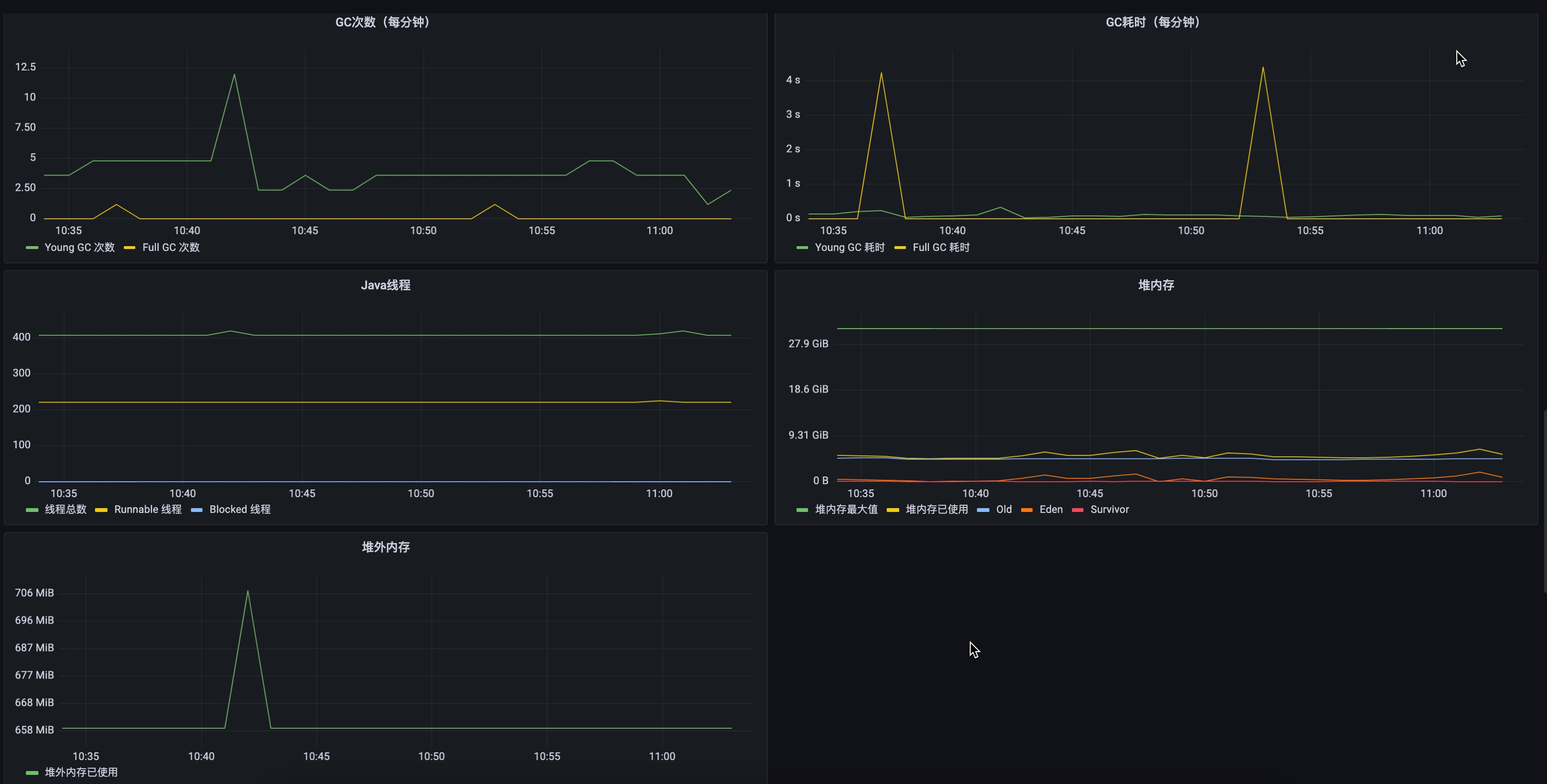Click the GC耗时（每分钟）panel title
This screenshot has width=1547, height=784.
coord(1153,22)
